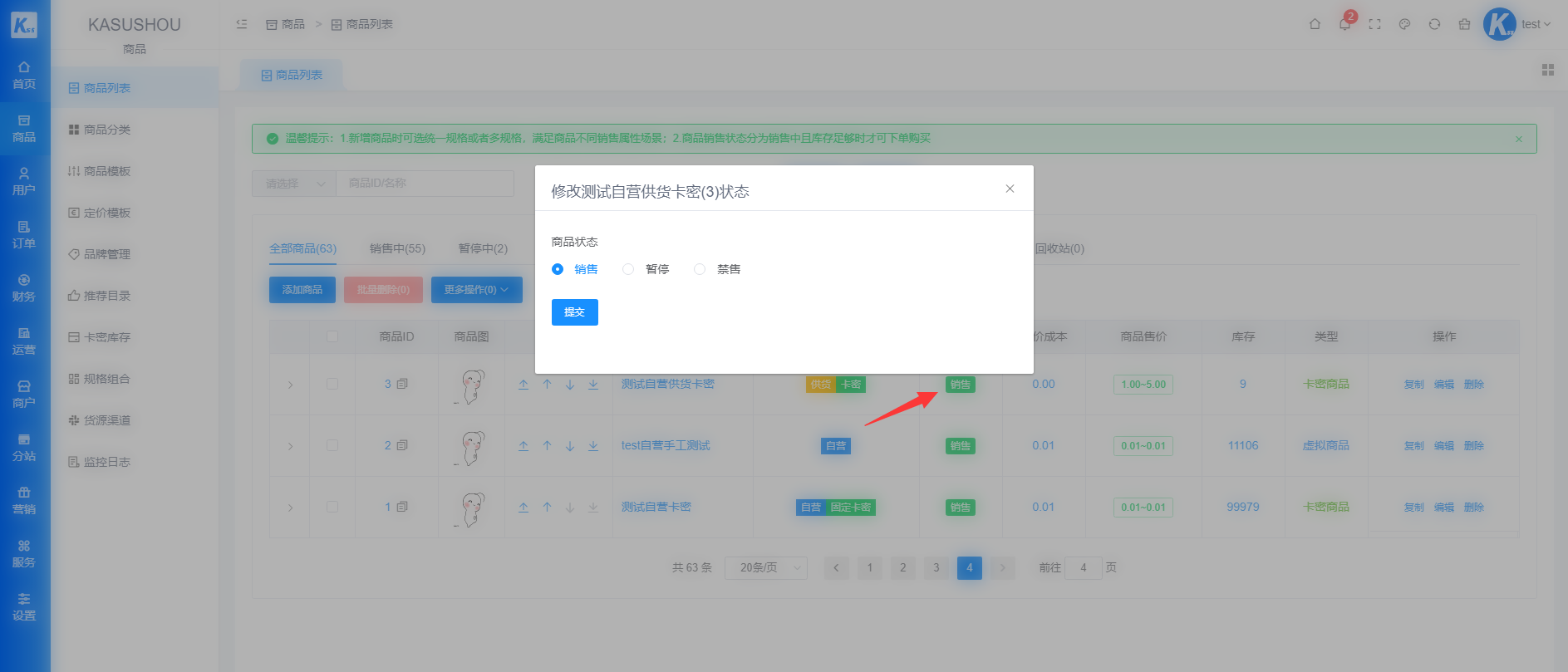This screenshot has width=1568, height=672.
Task: Open 运营 section in left sidebar
Action: [24, 341]
